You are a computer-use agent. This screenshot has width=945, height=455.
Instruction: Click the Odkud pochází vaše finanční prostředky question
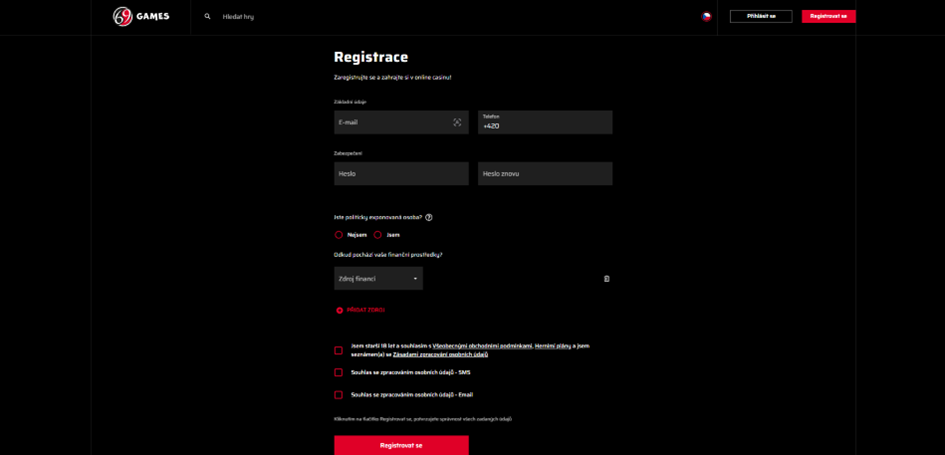[x=388, y=254]
